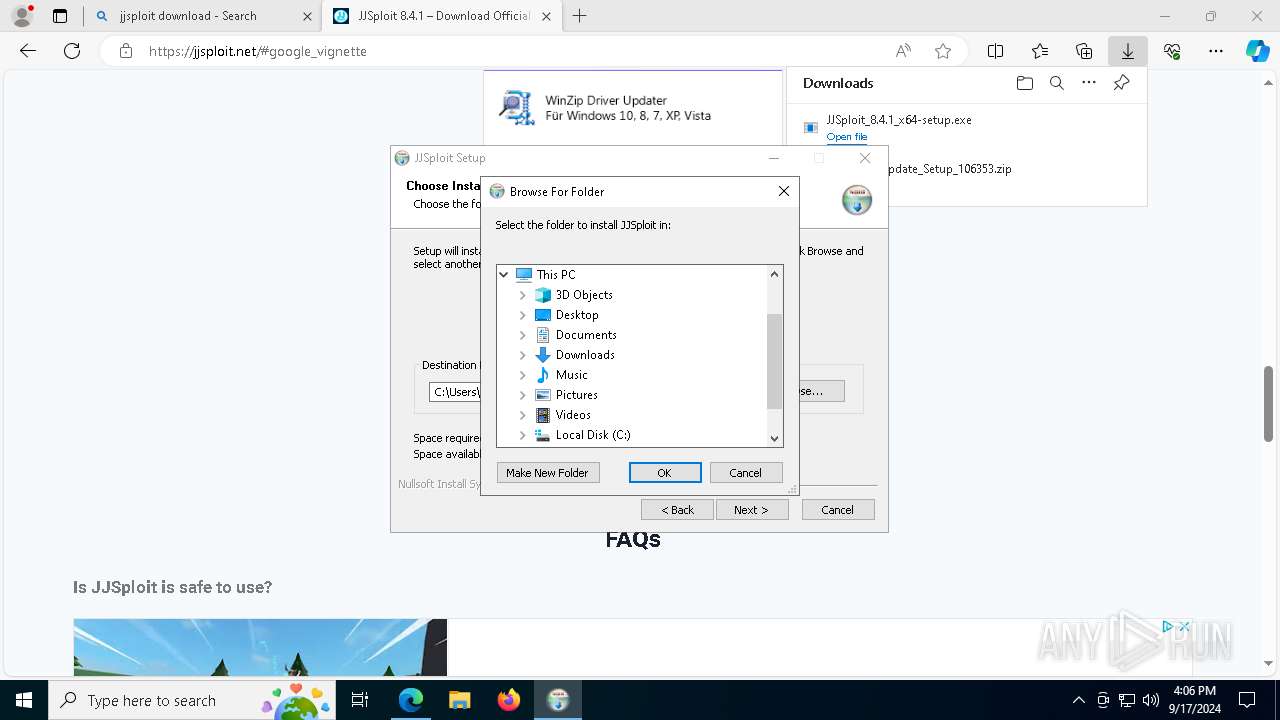This screenshot has width=1280, height=720.
Task: View site information via the padlock icon
Action: (x=125, y=51)
